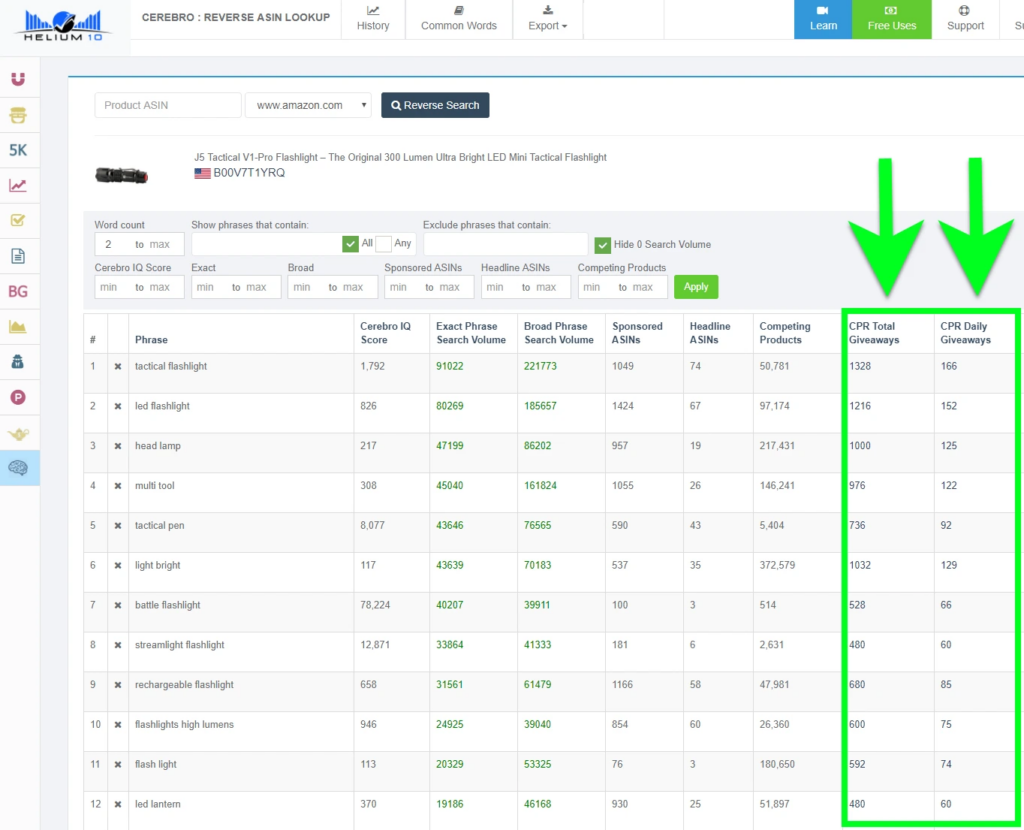The image size is (1024, 830).
Task: Remove the head lamp row
Action: click(118, 446)
